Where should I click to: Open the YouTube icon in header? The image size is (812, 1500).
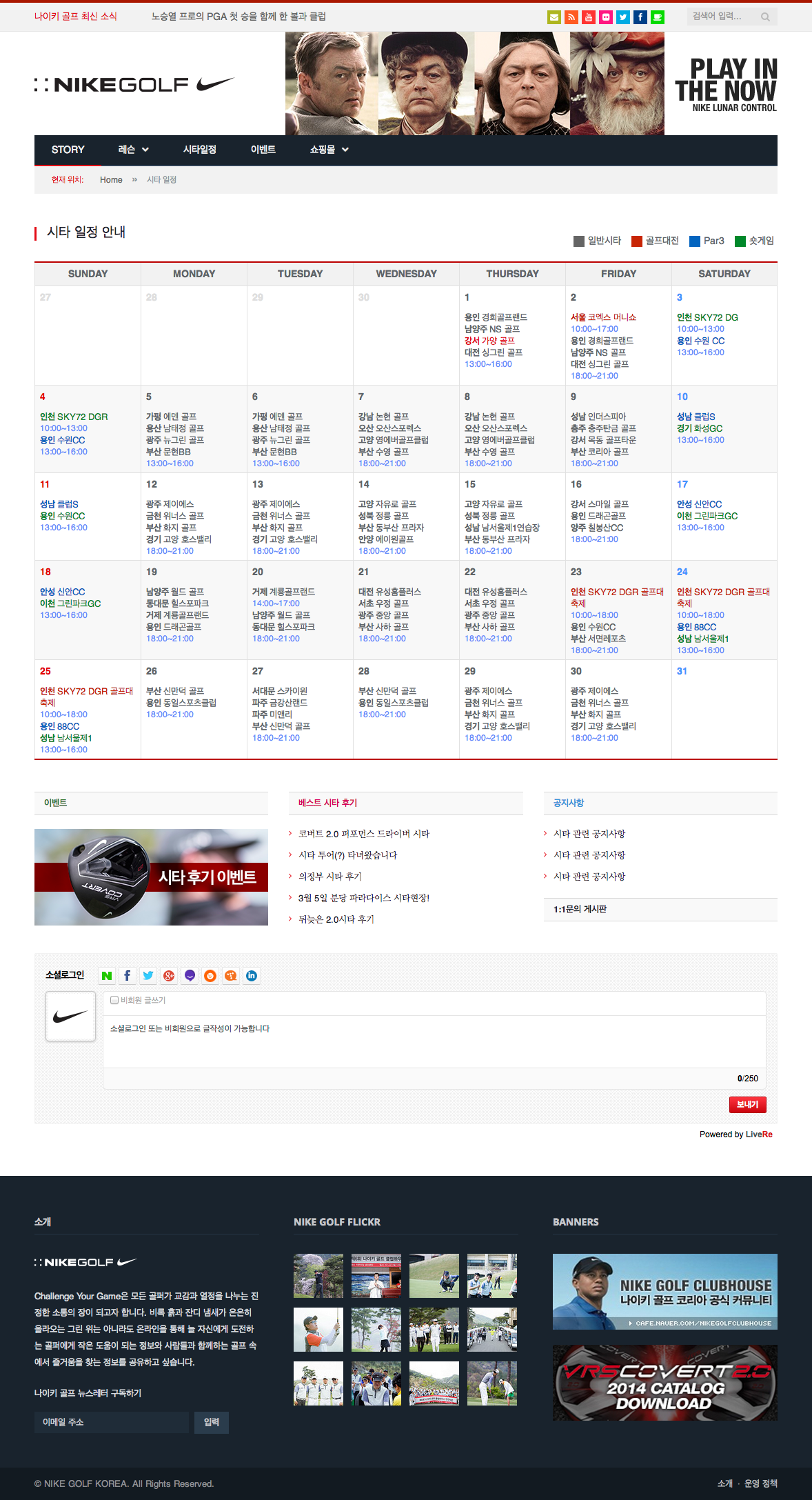pos(589,17)
